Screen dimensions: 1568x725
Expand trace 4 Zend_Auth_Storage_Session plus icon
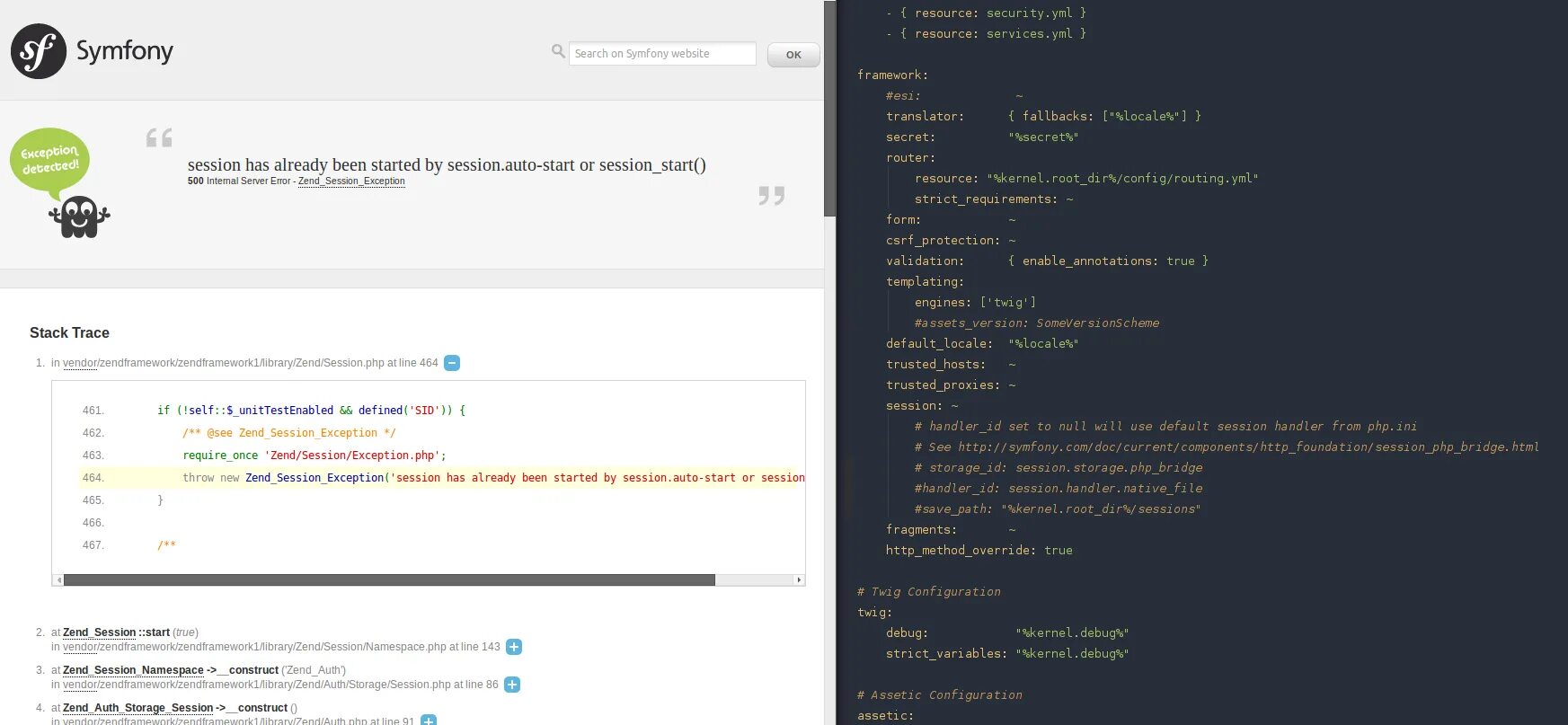click(429, 721)
